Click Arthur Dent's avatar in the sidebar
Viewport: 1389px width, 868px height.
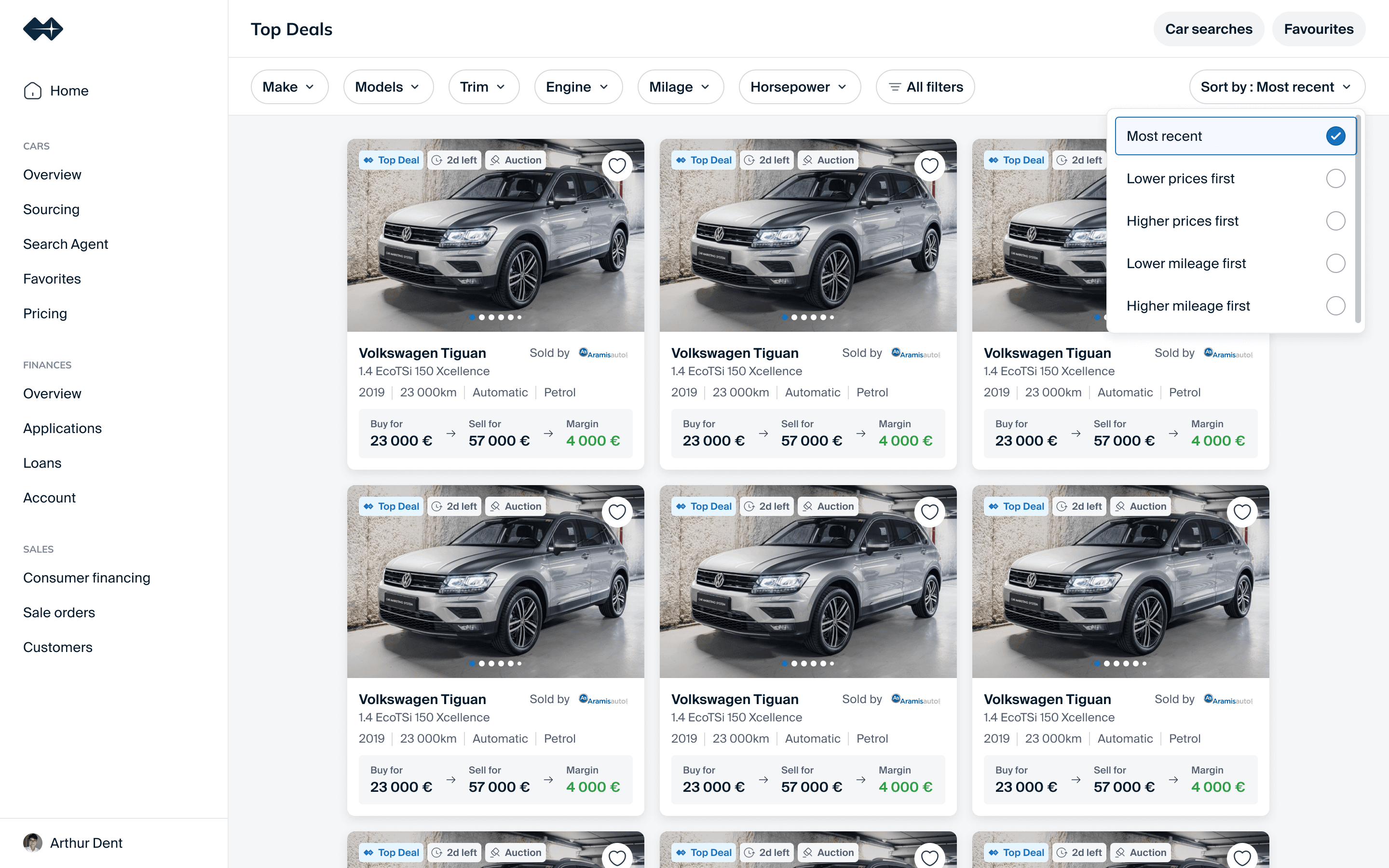33,843
